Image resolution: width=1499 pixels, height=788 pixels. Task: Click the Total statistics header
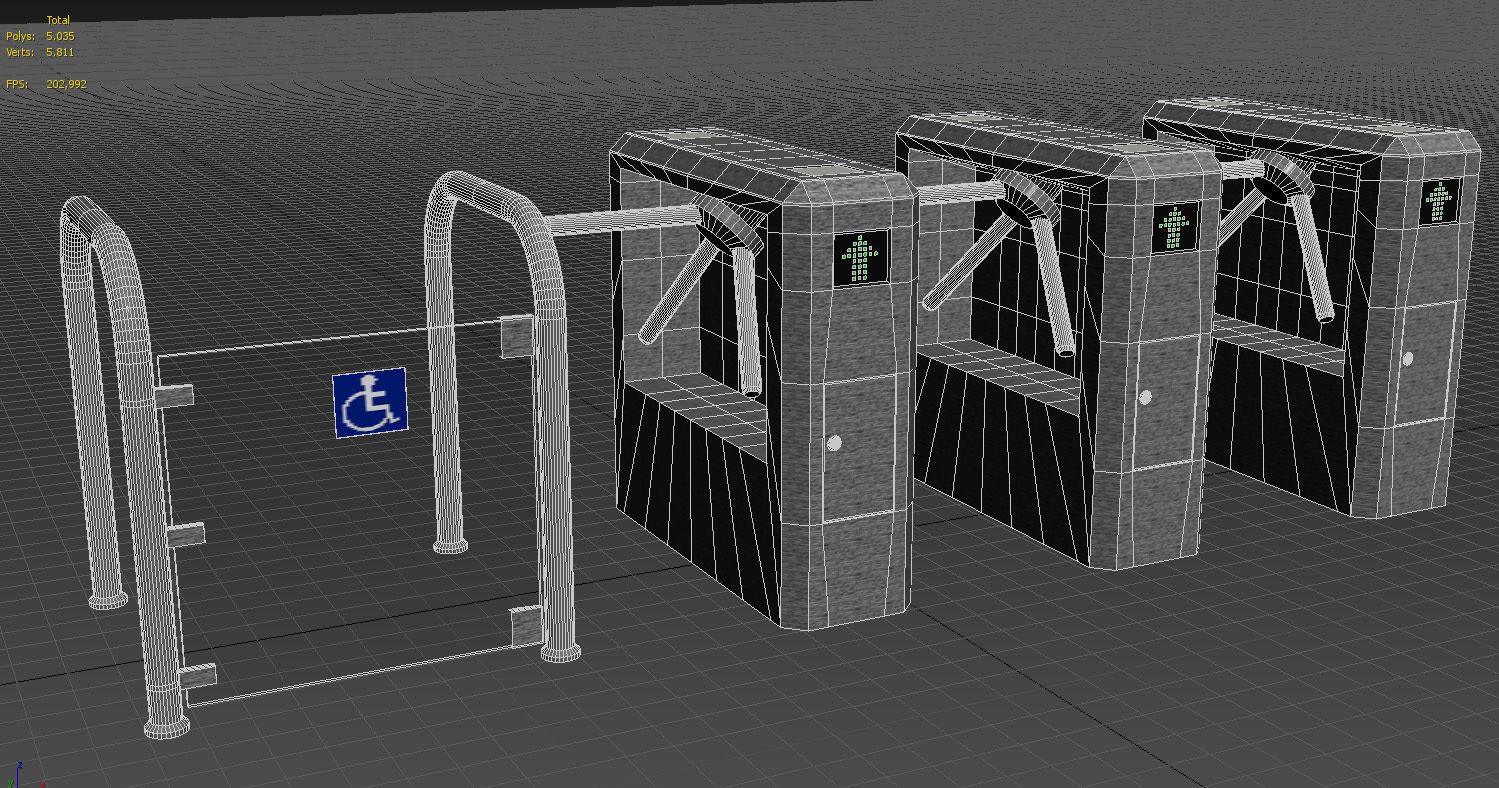(x=58, y=20)
